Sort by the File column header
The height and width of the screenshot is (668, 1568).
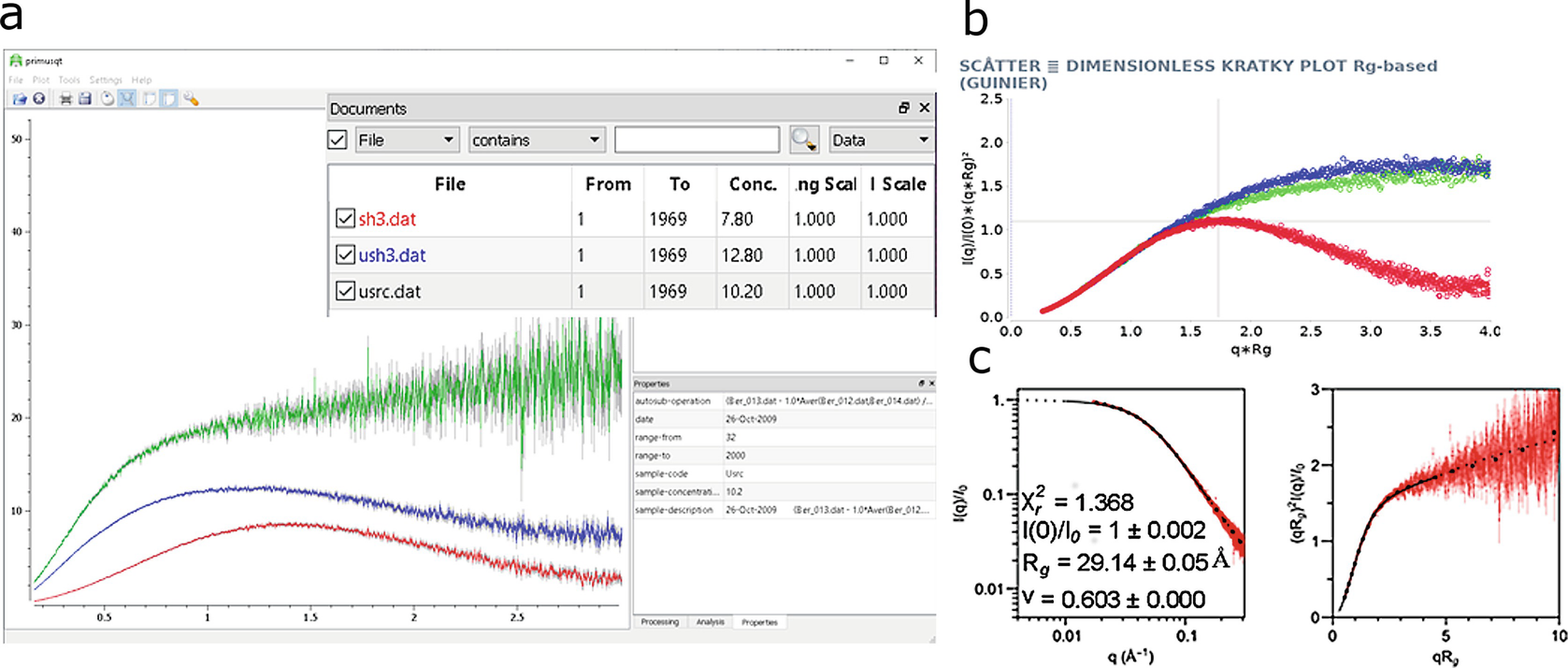pos(450,184)
